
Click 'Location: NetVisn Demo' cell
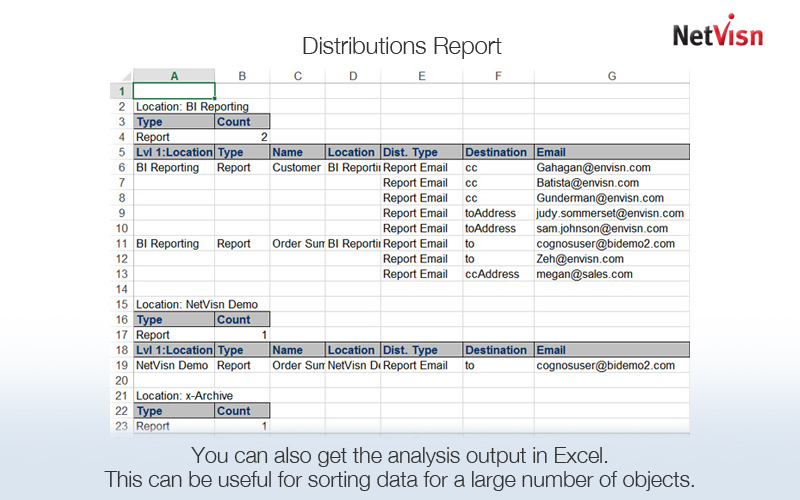(x=196, y=304)
